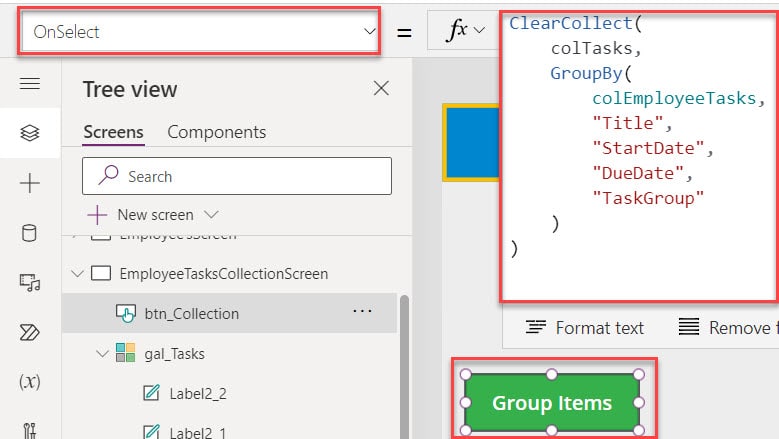This screenshot has height=439, width=779.
Task: Collapse the gal_Tasks gallery node
Action: click(x=102, y=354)
